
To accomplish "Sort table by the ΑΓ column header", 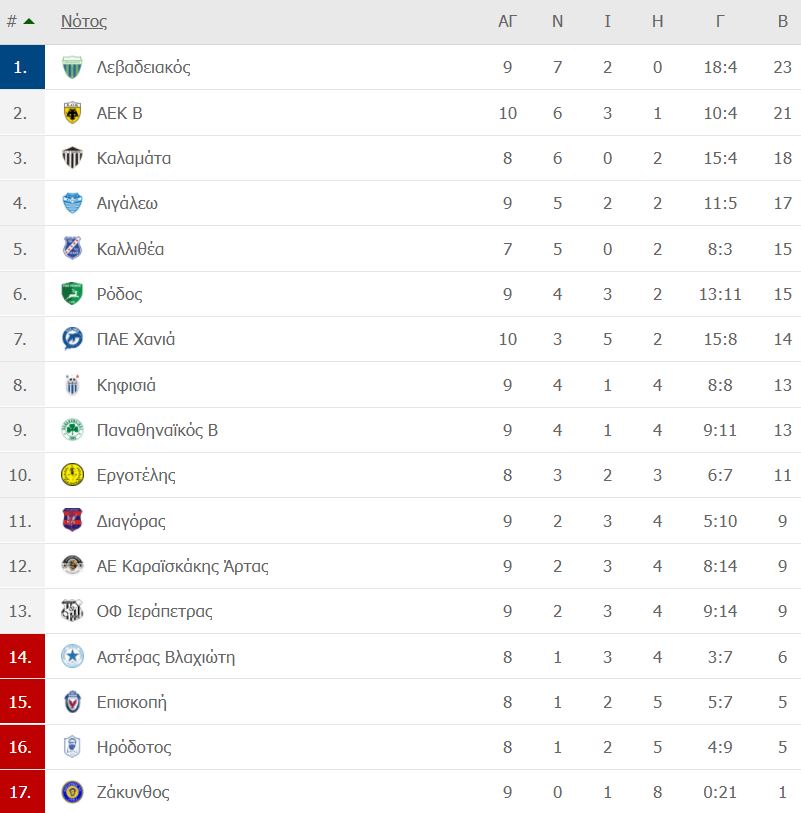I will pos(508,21).
